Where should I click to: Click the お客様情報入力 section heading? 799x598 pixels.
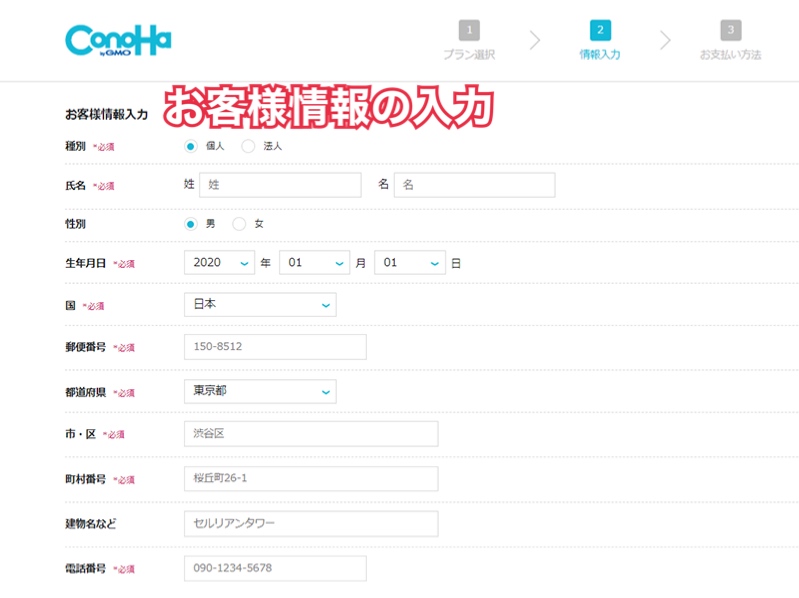pos(106,115)
